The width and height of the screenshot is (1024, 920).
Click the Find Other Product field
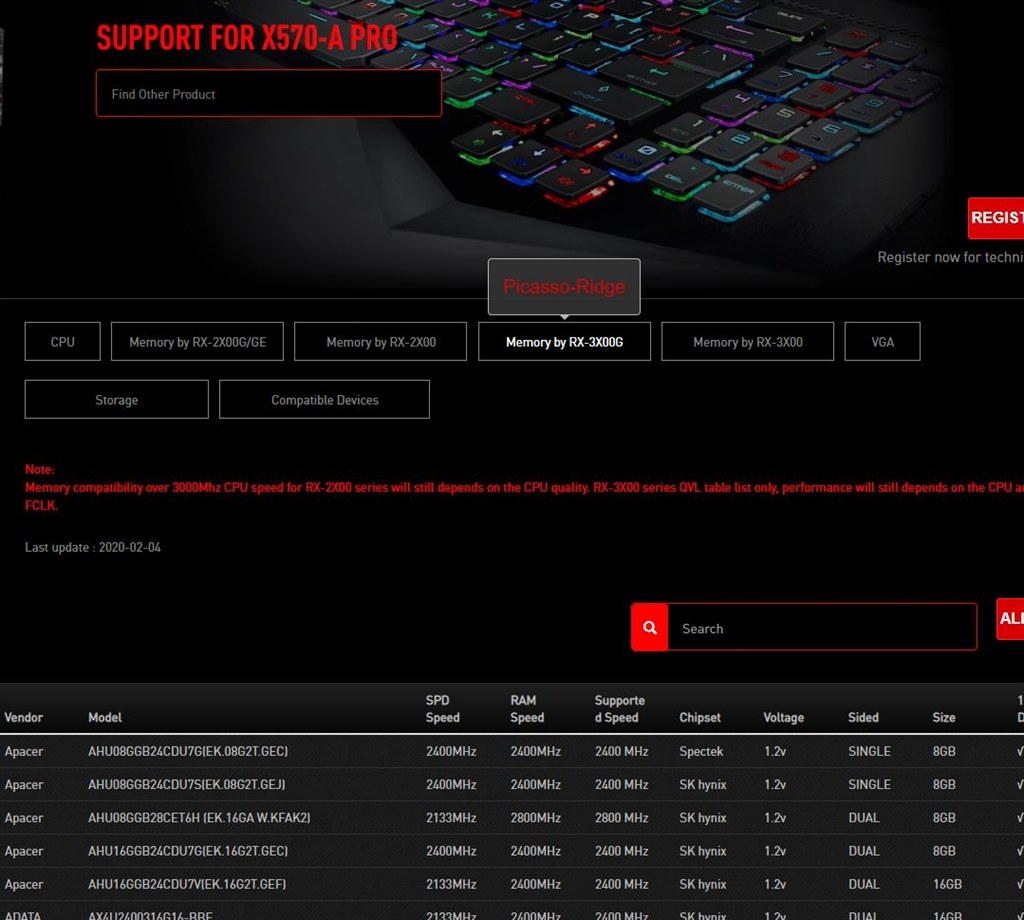point(268,92)
